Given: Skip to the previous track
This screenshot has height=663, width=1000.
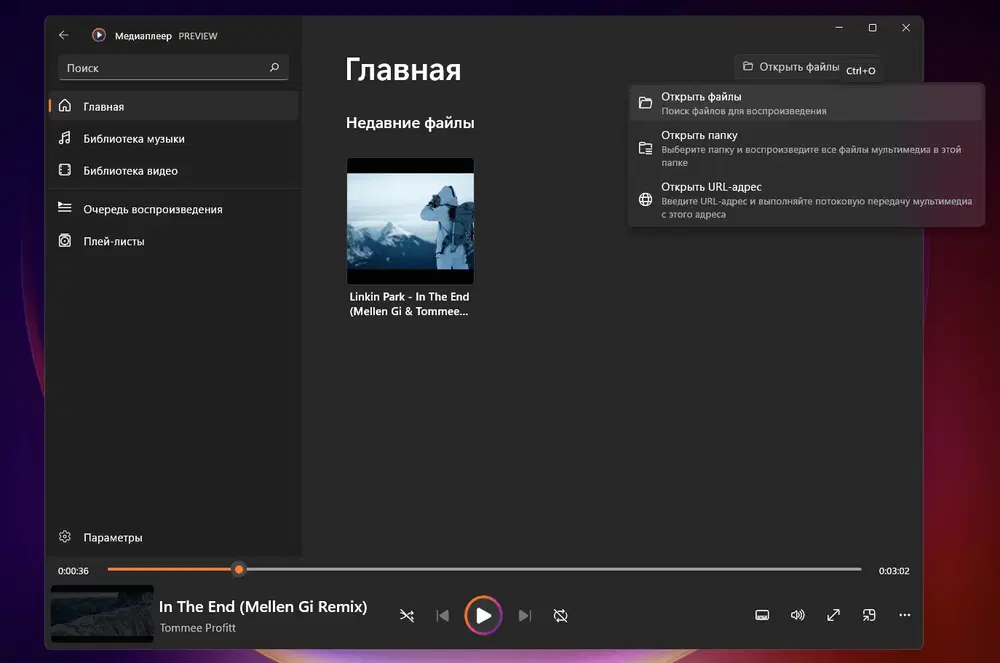Looking at the screenshot, I should (443, 615).
